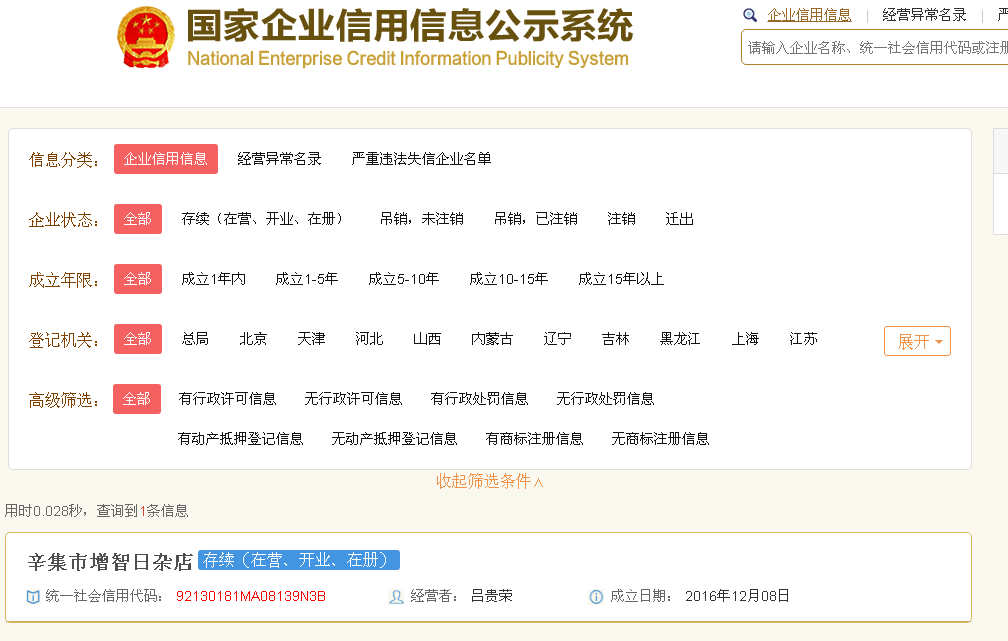The image size is (1008, 641).
Task: Choose 山西 registration authority
Action: click(427, 339)
